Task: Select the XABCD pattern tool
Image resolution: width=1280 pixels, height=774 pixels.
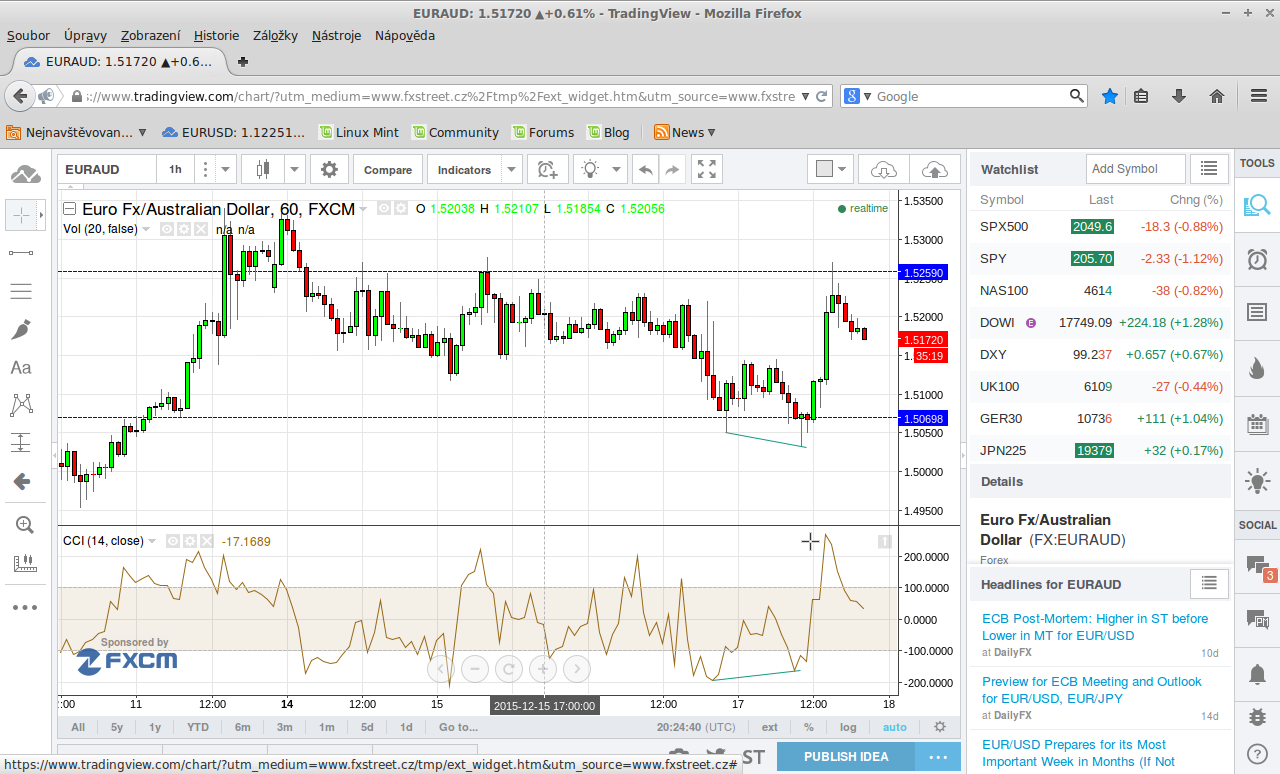Action: pos(21,405)
